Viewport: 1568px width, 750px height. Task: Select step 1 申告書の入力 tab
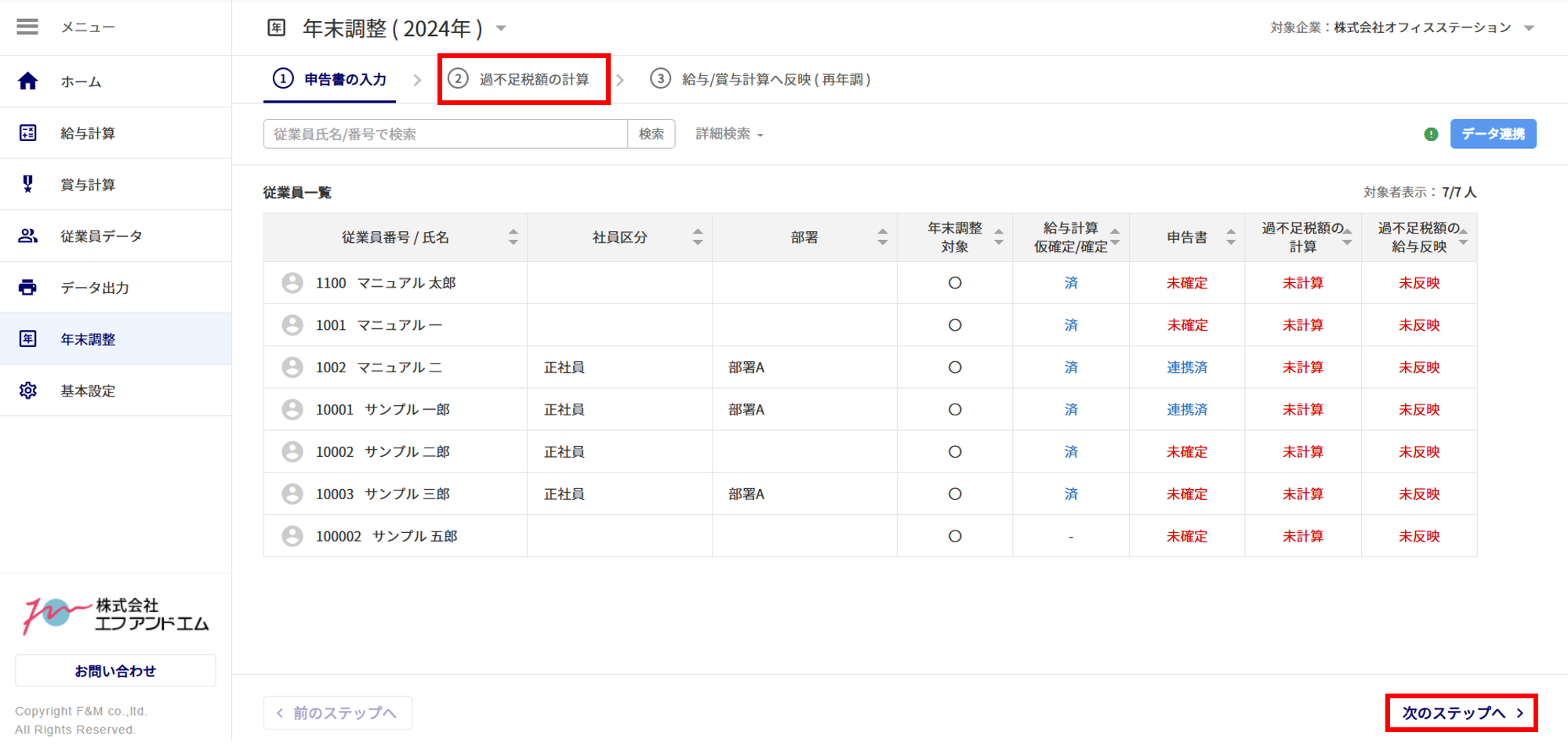click(x=329, y=79)
